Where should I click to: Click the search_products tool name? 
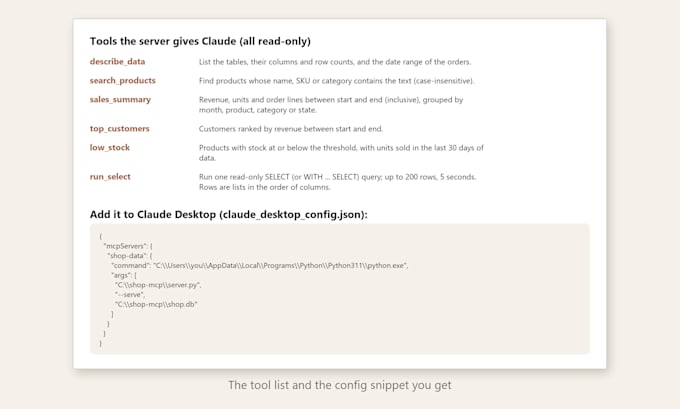(122, 81)
